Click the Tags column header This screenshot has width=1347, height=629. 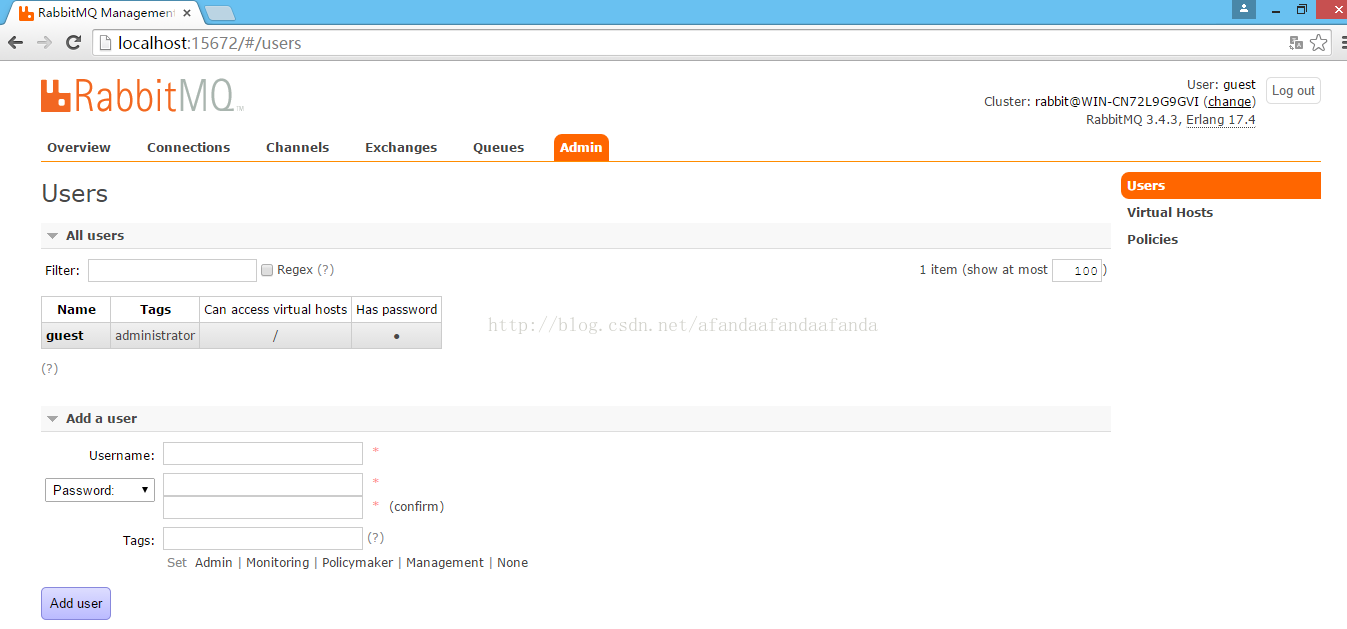[x=155, y=310]
